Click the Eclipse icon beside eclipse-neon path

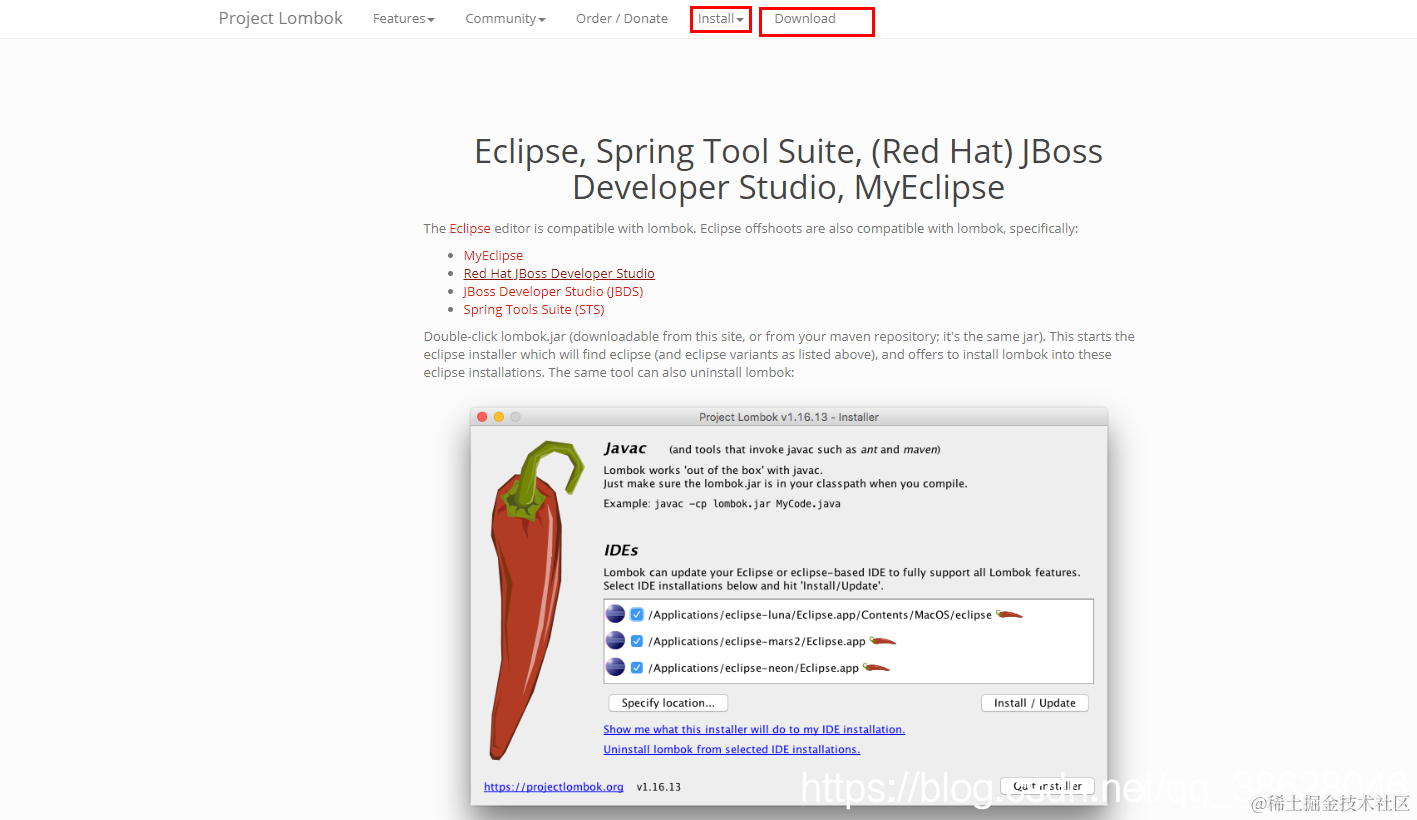pyautogui.click(x=615, y=667)
